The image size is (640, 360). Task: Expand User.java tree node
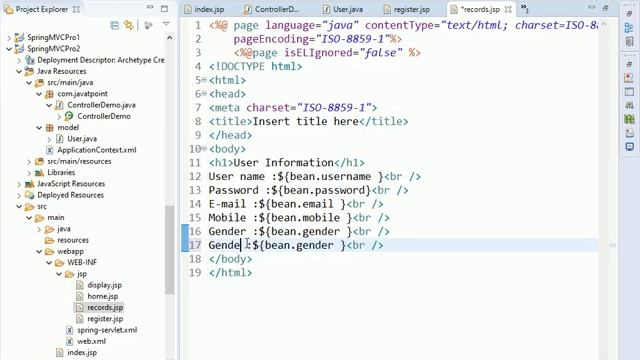[49, 139]
